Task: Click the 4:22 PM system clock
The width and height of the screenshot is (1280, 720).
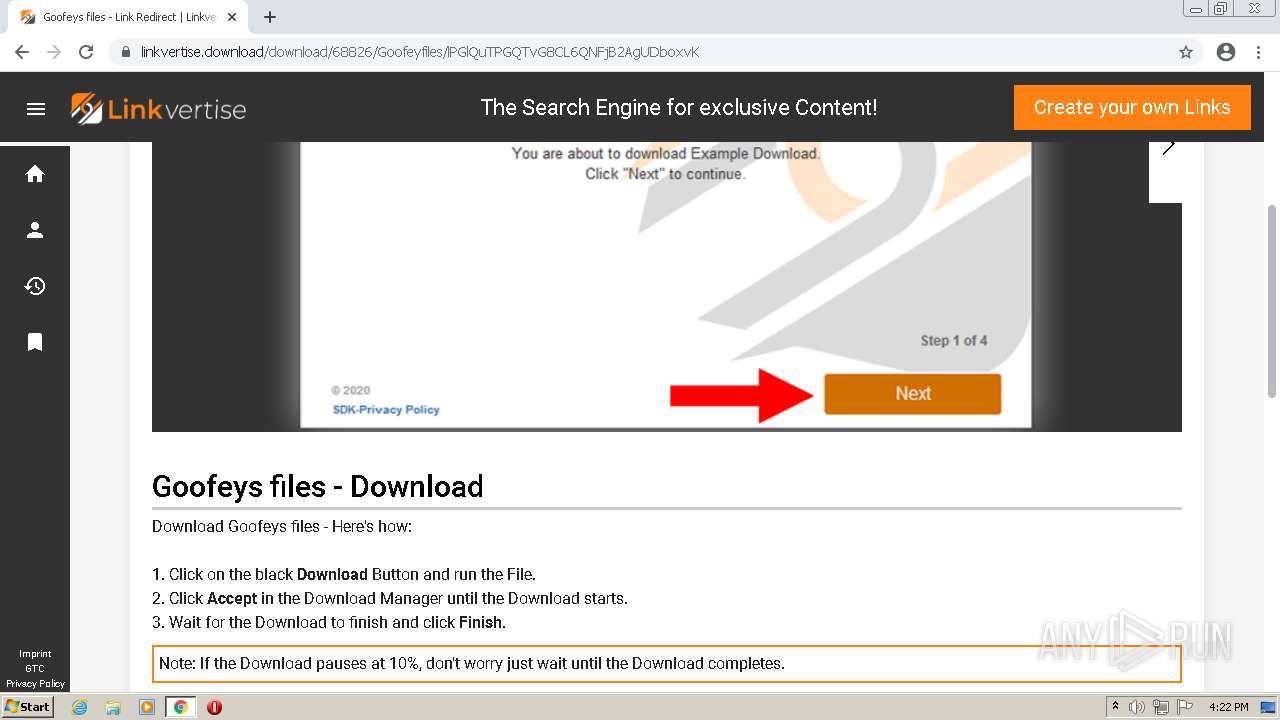Action: coord(1228,707)
